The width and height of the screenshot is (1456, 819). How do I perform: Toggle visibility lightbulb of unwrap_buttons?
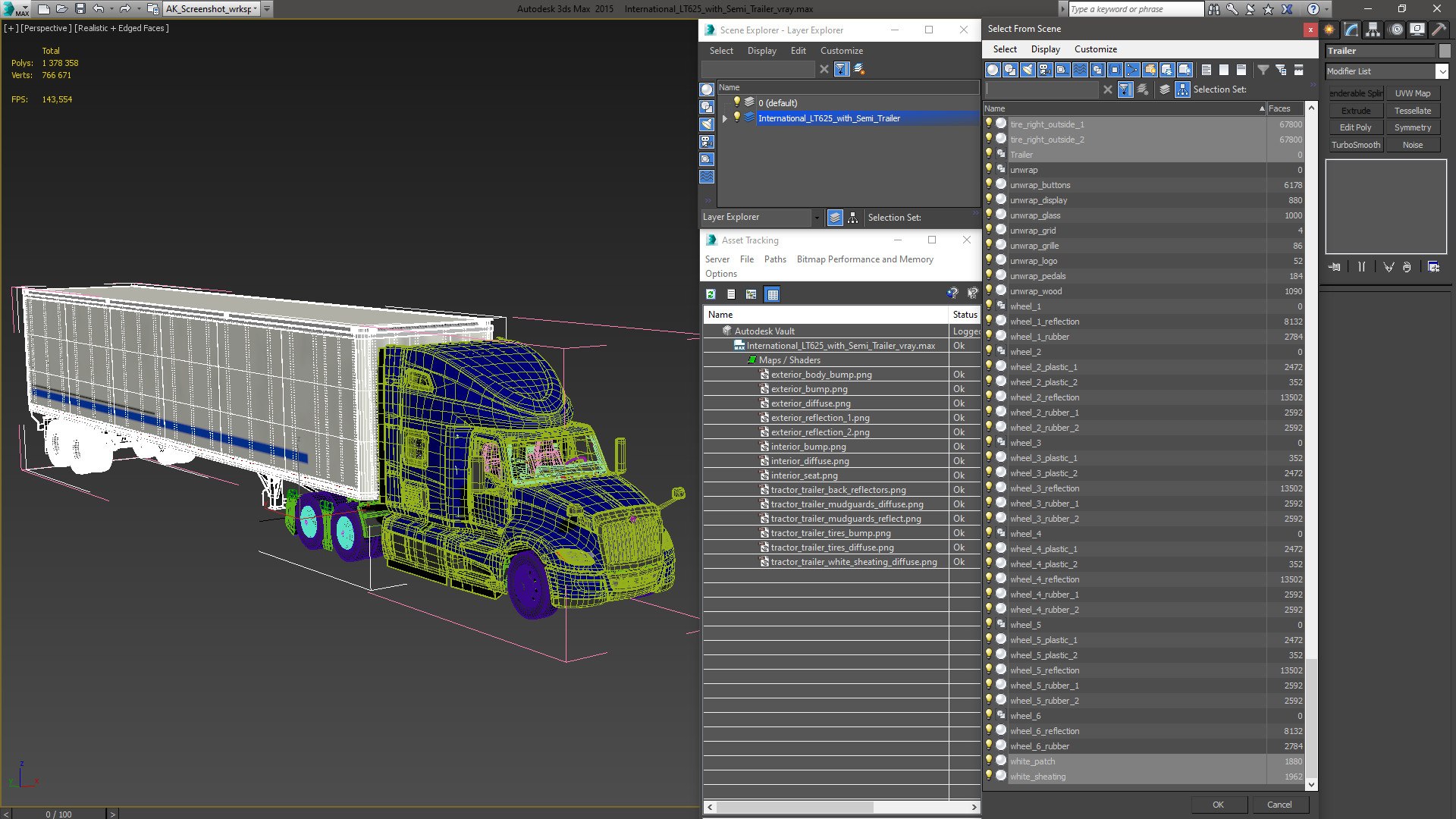tap(989, 184)
